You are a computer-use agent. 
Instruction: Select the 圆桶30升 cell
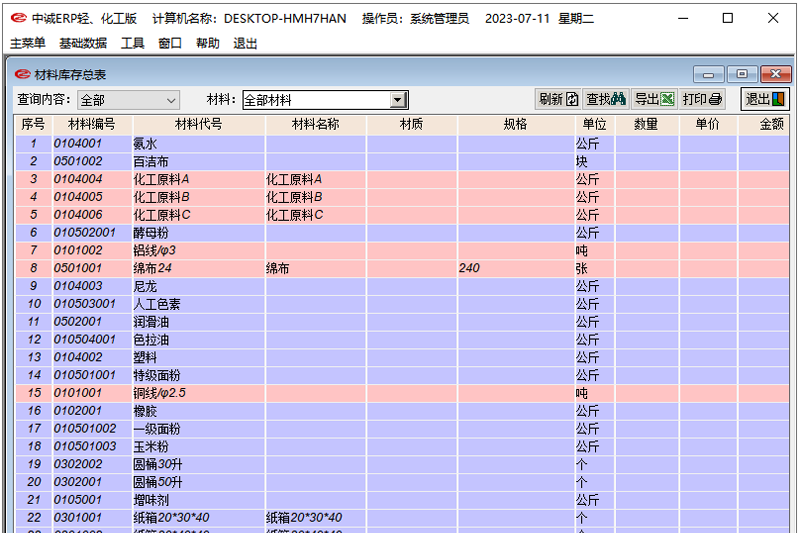point(198,465)
